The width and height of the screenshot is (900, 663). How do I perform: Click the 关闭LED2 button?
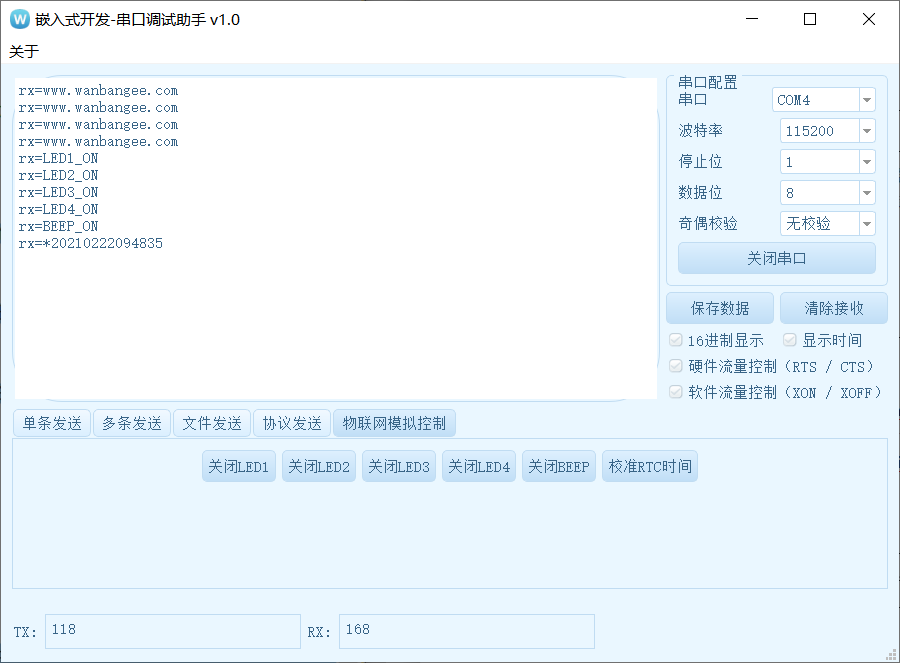tap(319, 466)
